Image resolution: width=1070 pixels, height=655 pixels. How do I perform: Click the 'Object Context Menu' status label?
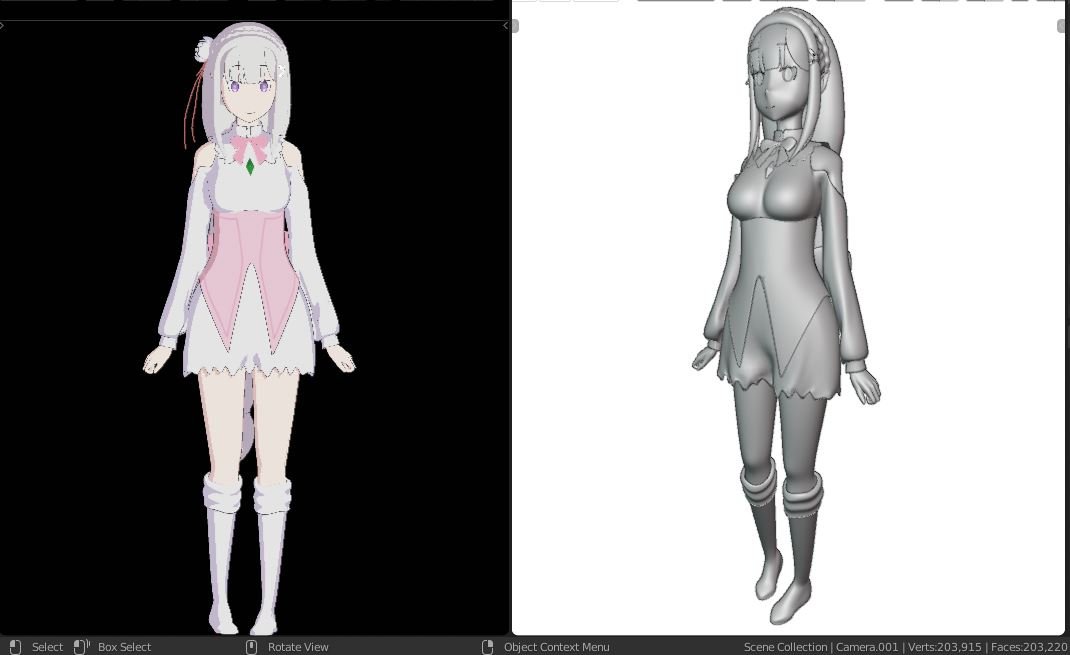(556, 647)
